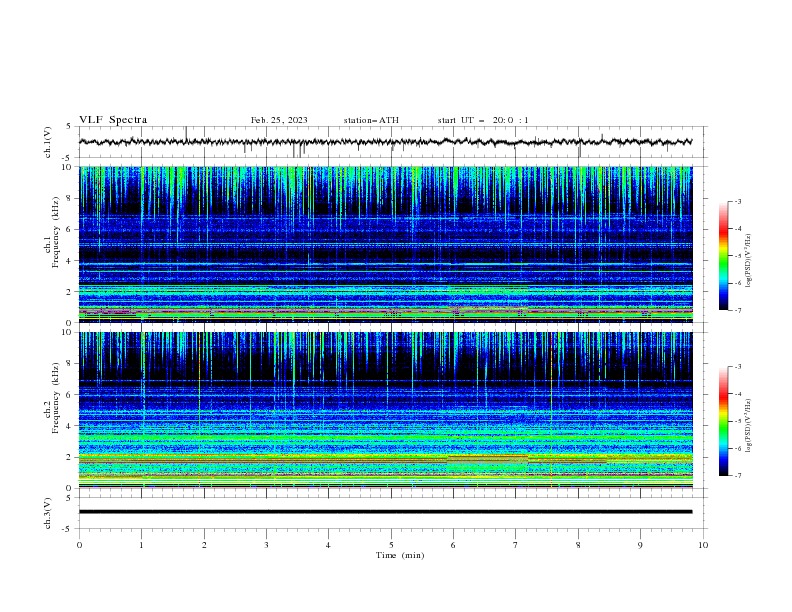The image size is (792, 612).
Task: Click the ch.2 "Frequency (kHz)" axis label
Action: [x=55, y=398]
